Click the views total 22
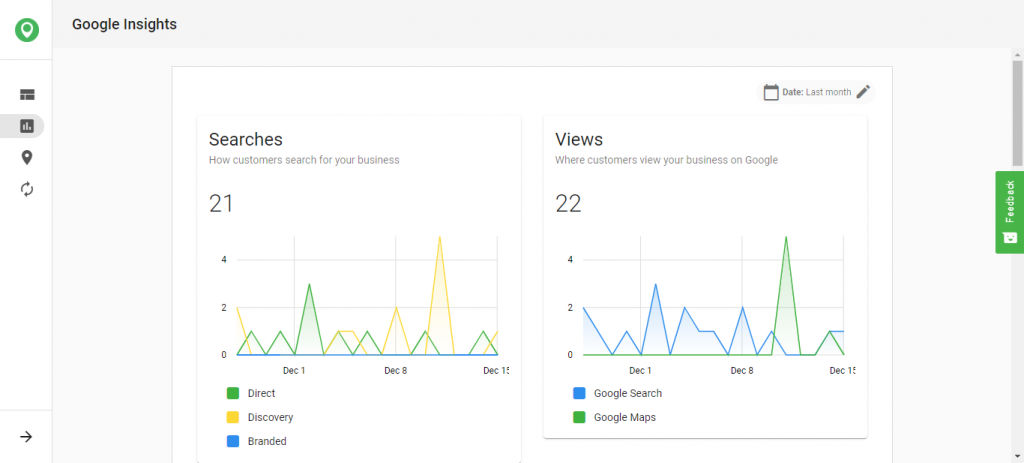Viewport: 1024px width, 463px height. [568, 204]
